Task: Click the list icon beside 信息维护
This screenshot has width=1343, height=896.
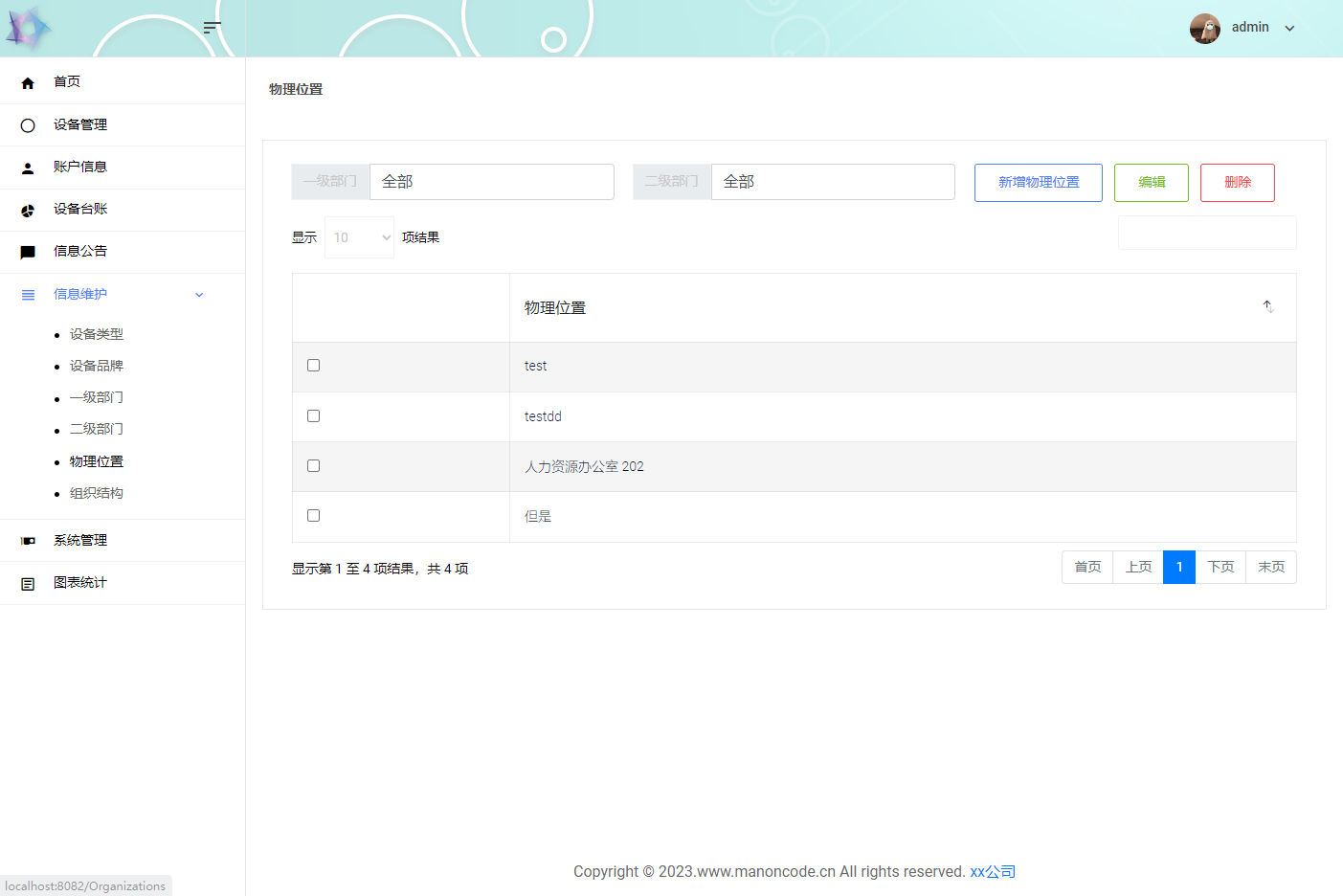Action: (x=28, y=295)
